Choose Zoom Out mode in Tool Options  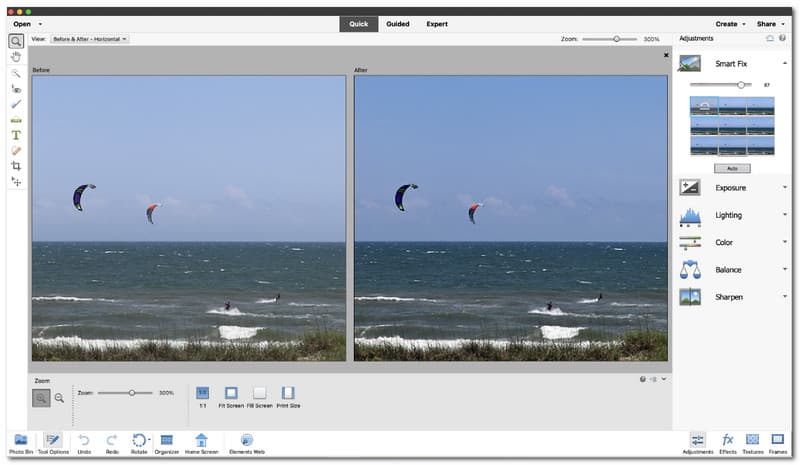(x=59, y=398)
